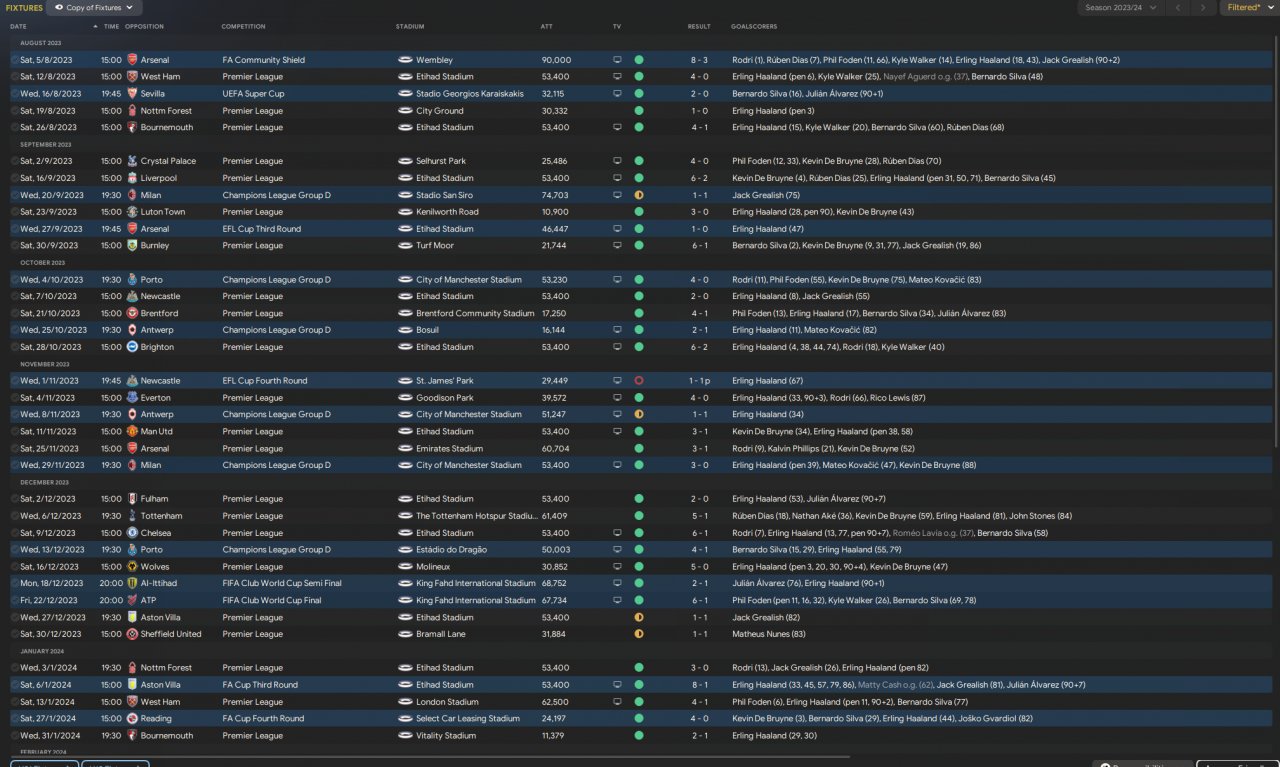This screenshot has width=1280, height=767.
Task: Open the Season 2023/24 dropdown
Action: 1119,8
